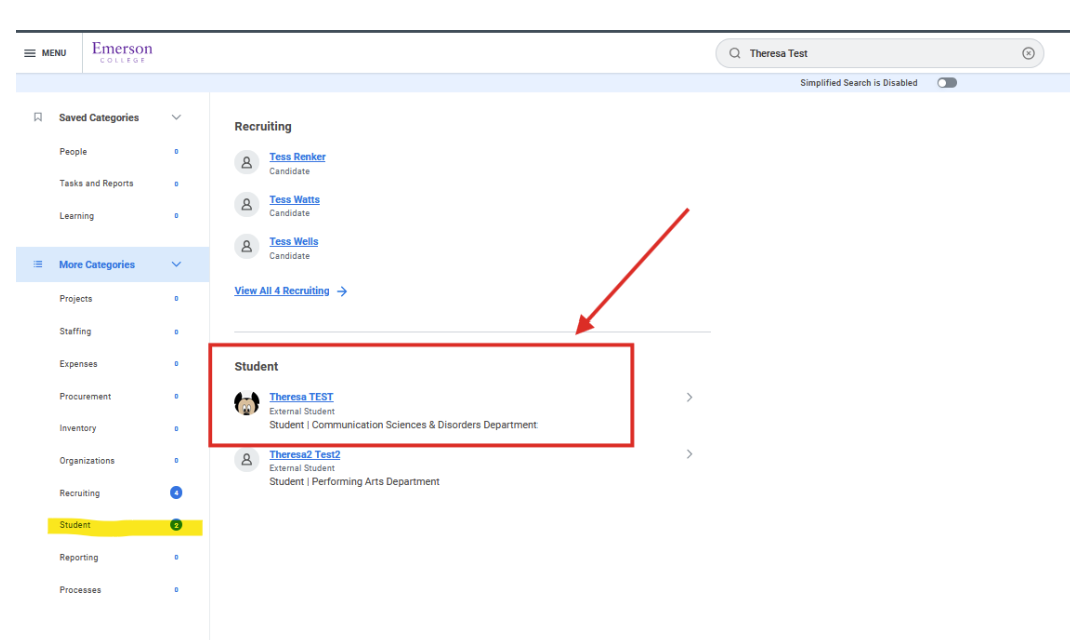Click the list icon beside More Categories

tap(38, 264)
